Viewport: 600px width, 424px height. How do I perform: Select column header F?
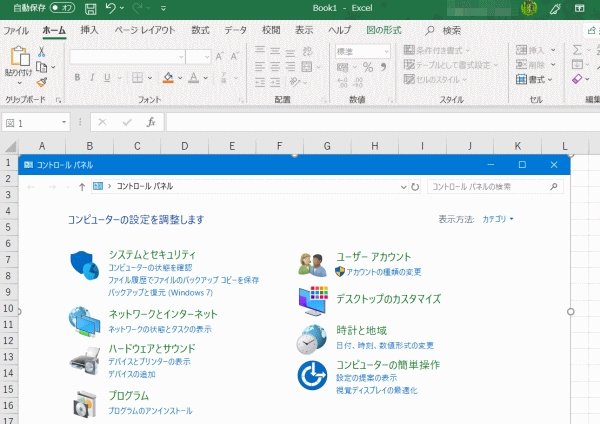(280, 146)
